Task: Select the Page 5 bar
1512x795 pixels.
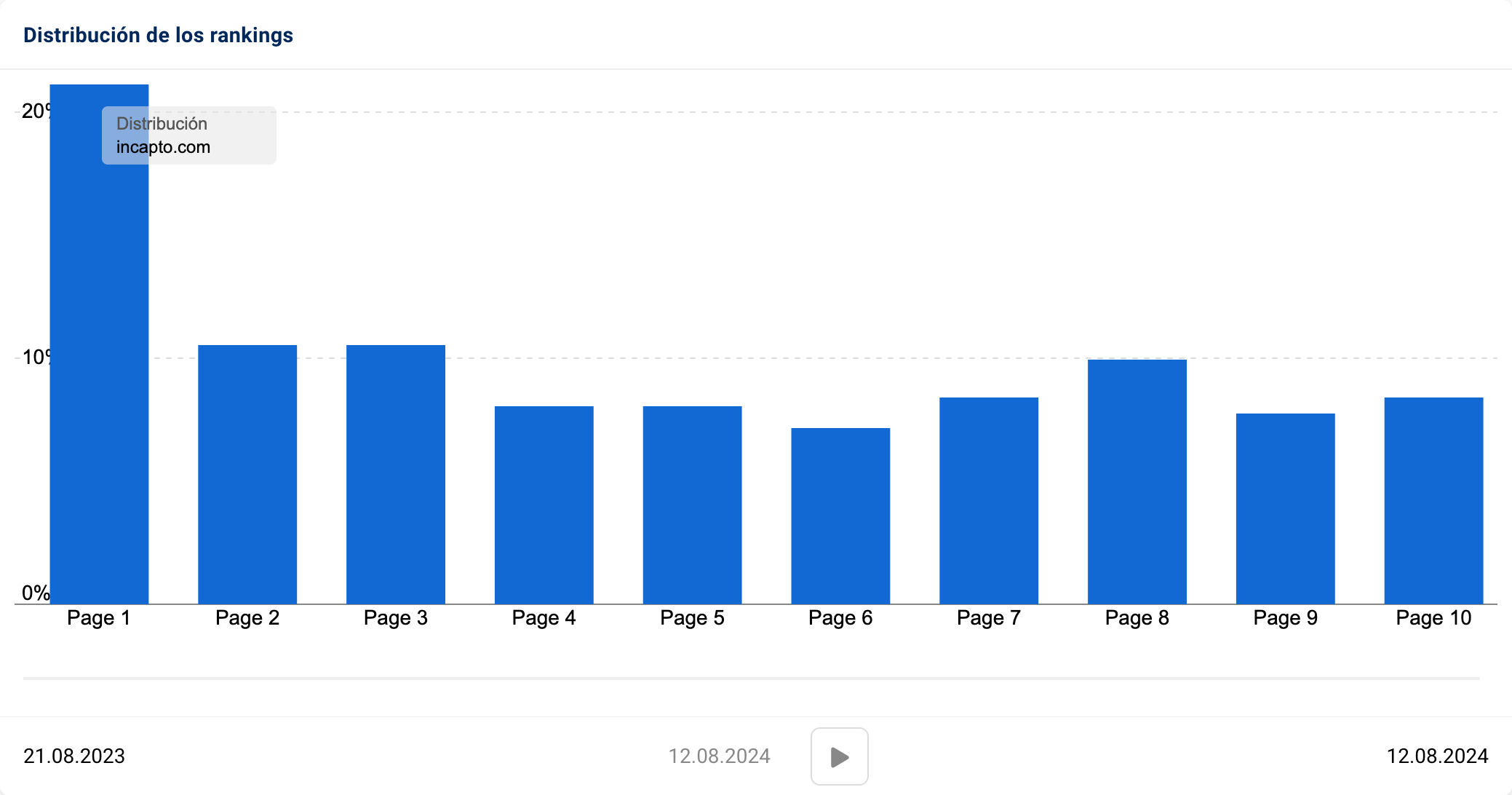Action: pos(692,505)
